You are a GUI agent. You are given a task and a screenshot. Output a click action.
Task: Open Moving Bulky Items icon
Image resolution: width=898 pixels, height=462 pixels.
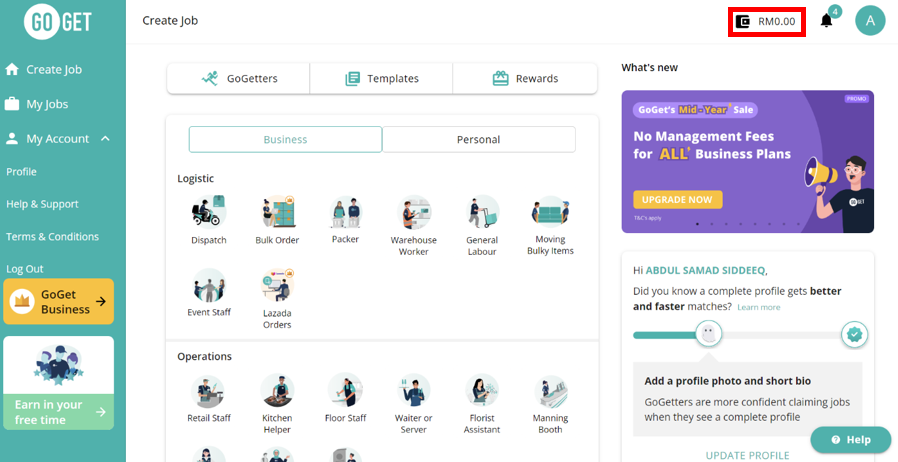click(550, 212)
